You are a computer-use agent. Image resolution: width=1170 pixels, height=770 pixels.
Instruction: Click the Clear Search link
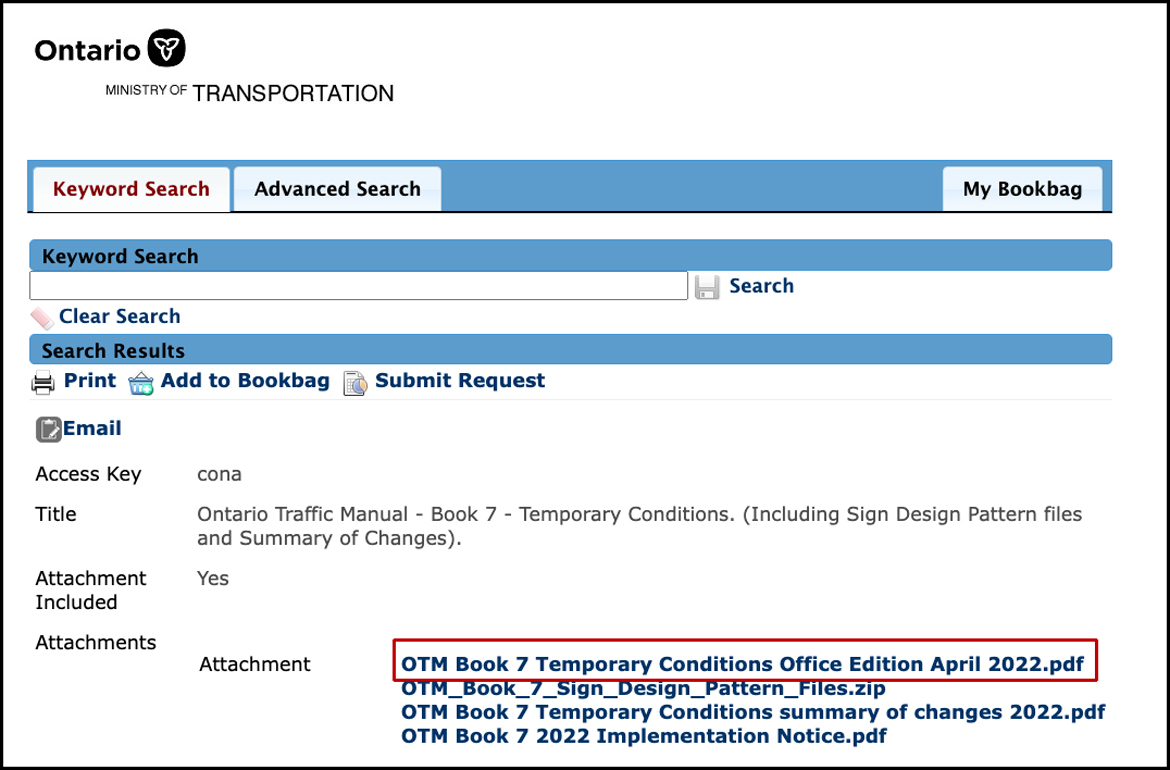pos(120,316)
